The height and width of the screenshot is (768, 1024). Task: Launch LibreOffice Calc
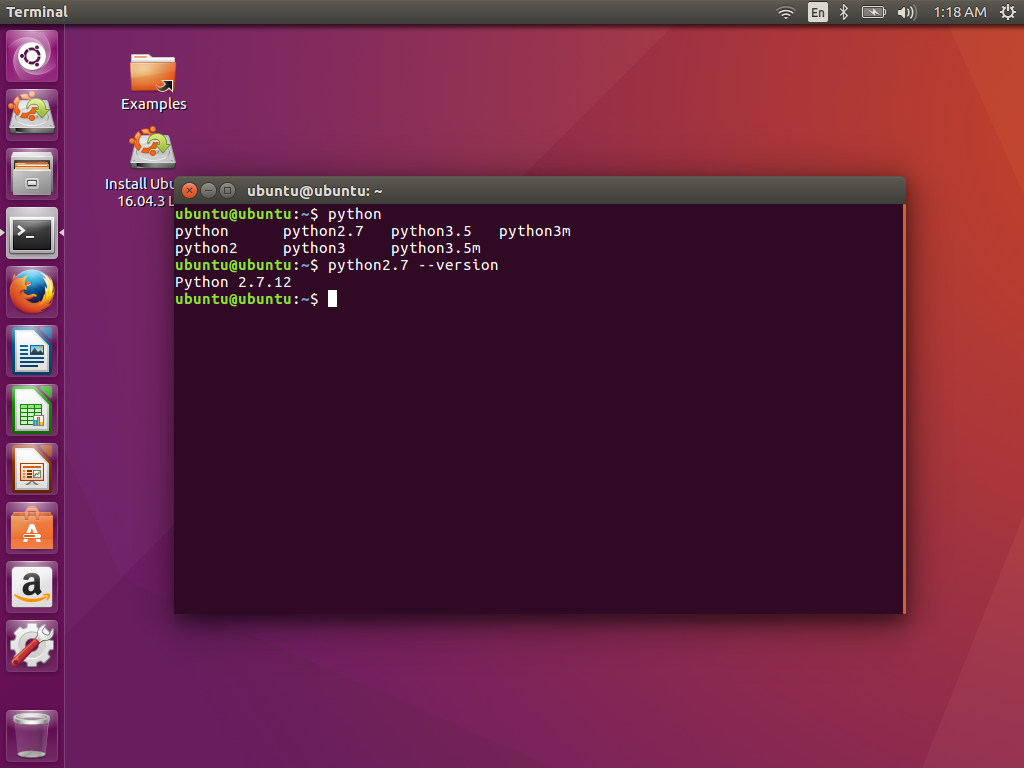31,410
